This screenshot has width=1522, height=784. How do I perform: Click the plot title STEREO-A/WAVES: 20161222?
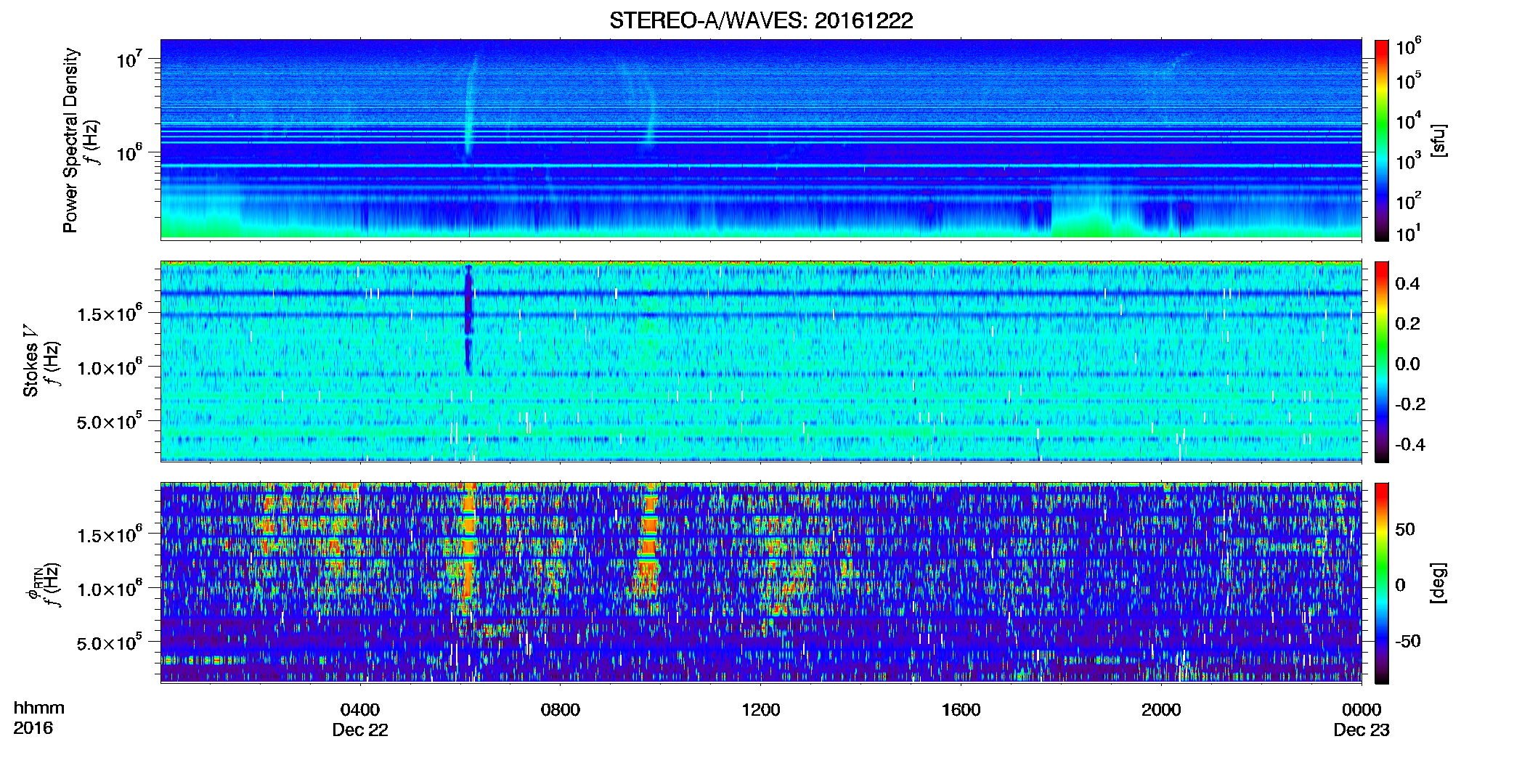[x=761, y=20]
